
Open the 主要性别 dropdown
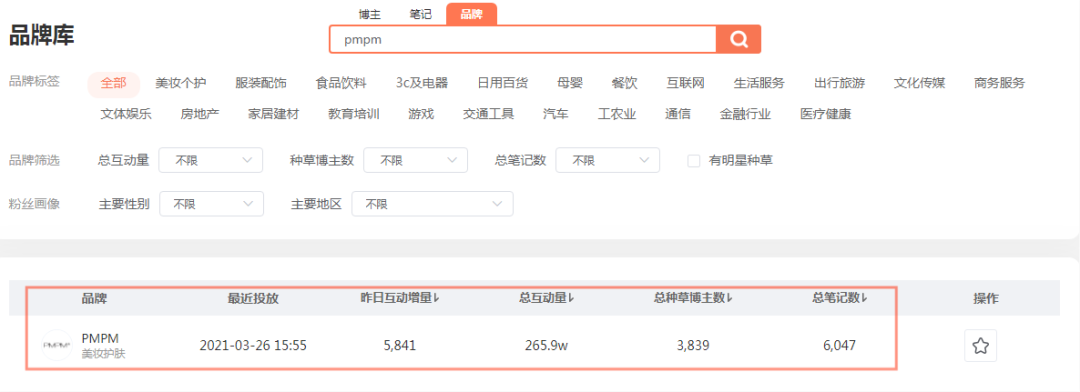tap(211, 204)
